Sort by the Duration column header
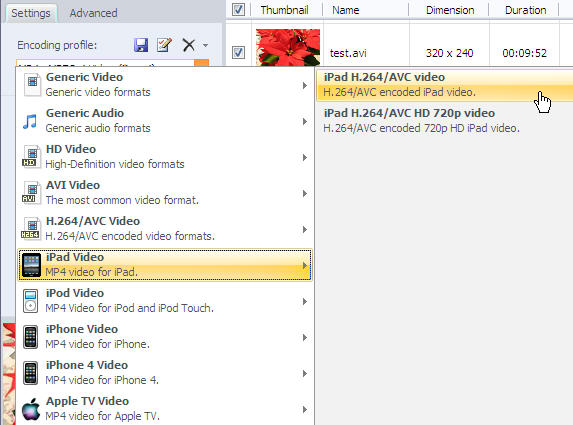The width and height of the screenshot is (573, 425). pos(525,10)
